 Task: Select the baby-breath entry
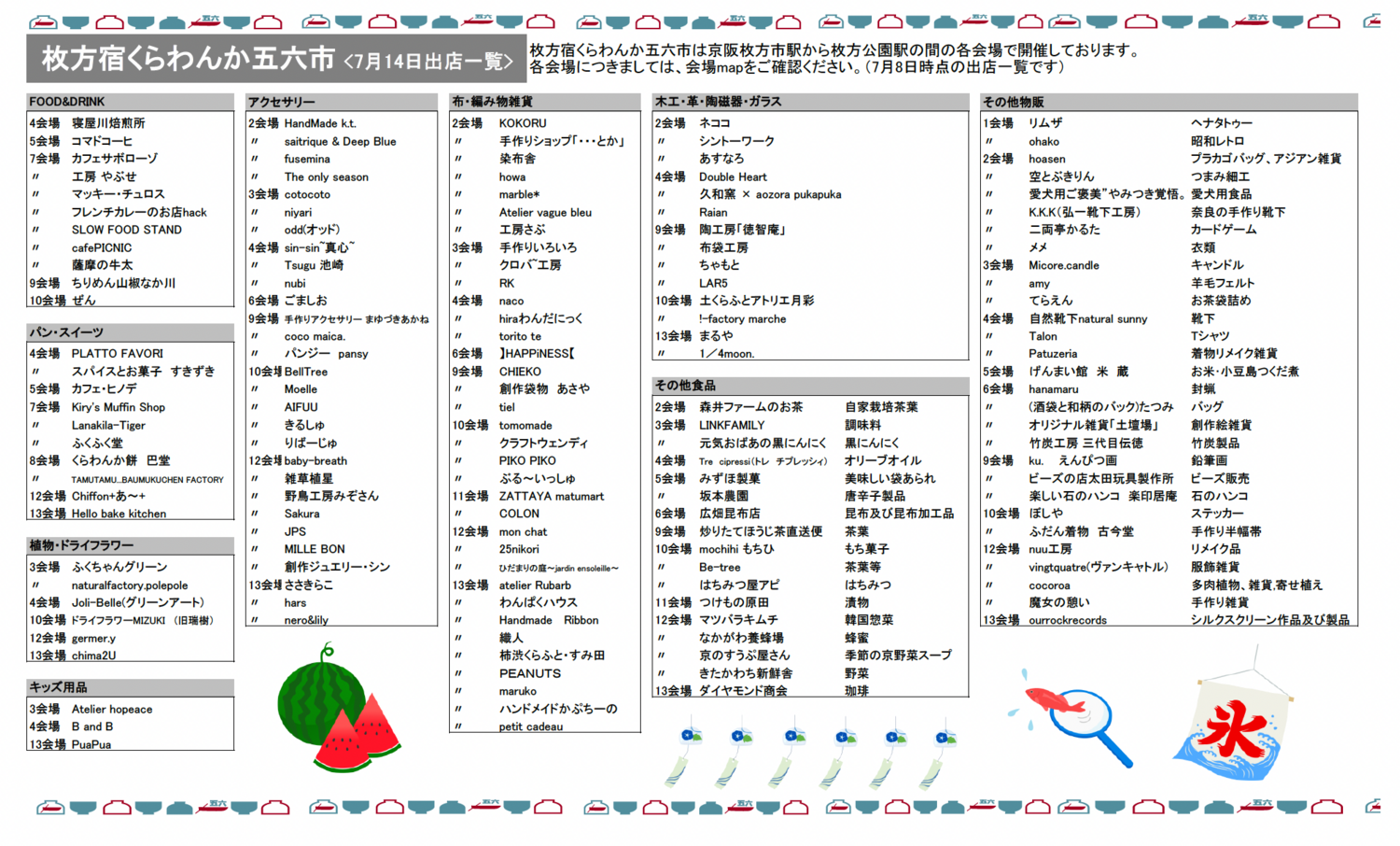click(315, 460)
